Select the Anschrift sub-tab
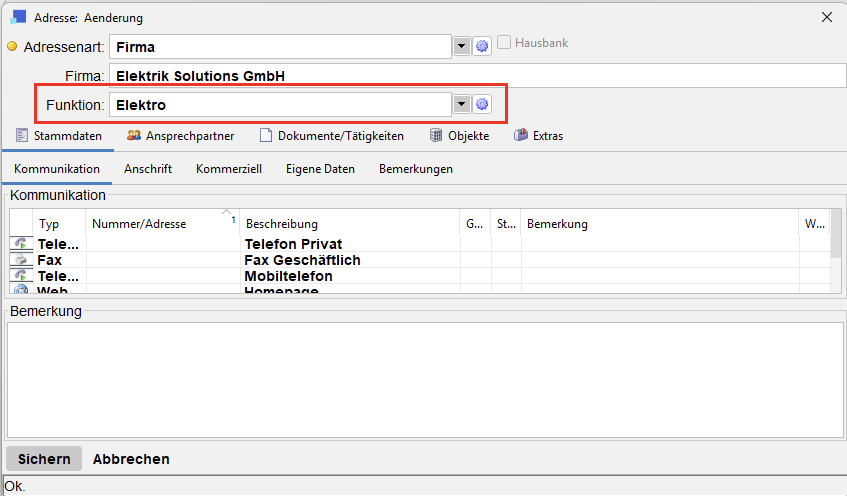Viewport: 847px width, 496px height. pos(148,169)
